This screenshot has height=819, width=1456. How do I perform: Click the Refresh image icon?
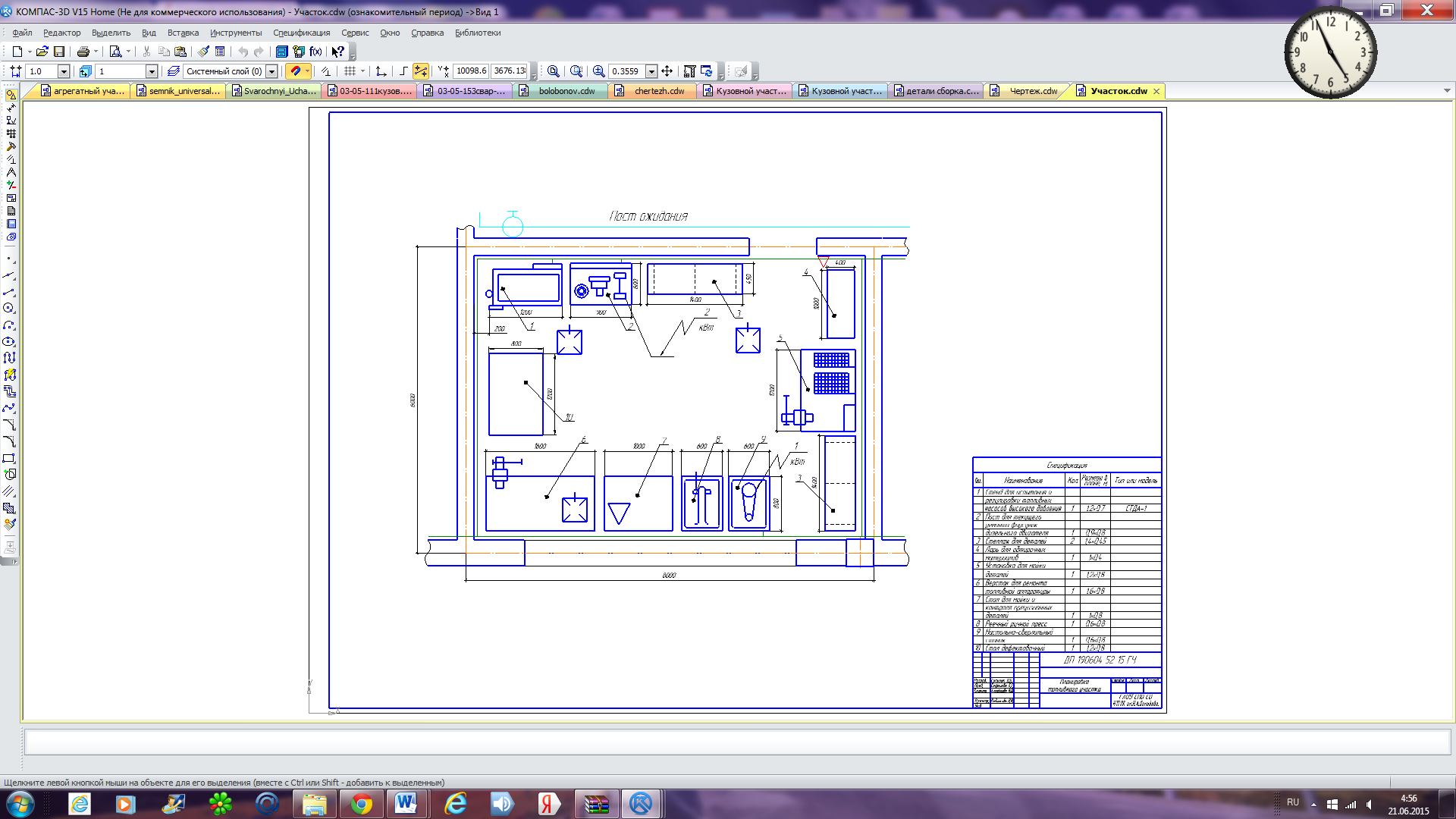click(x=707, y=71)
